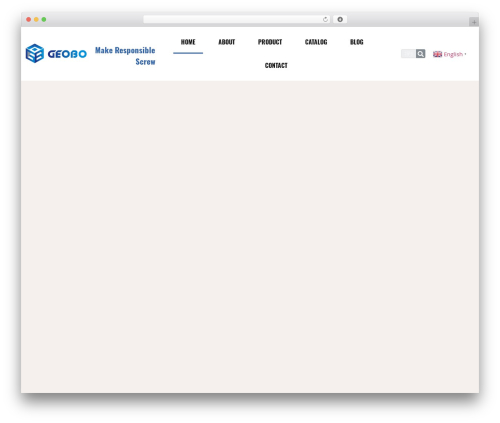Open the PRODUCT menu item
Viewport: 500px width, 423px height.
coord(270,42)
